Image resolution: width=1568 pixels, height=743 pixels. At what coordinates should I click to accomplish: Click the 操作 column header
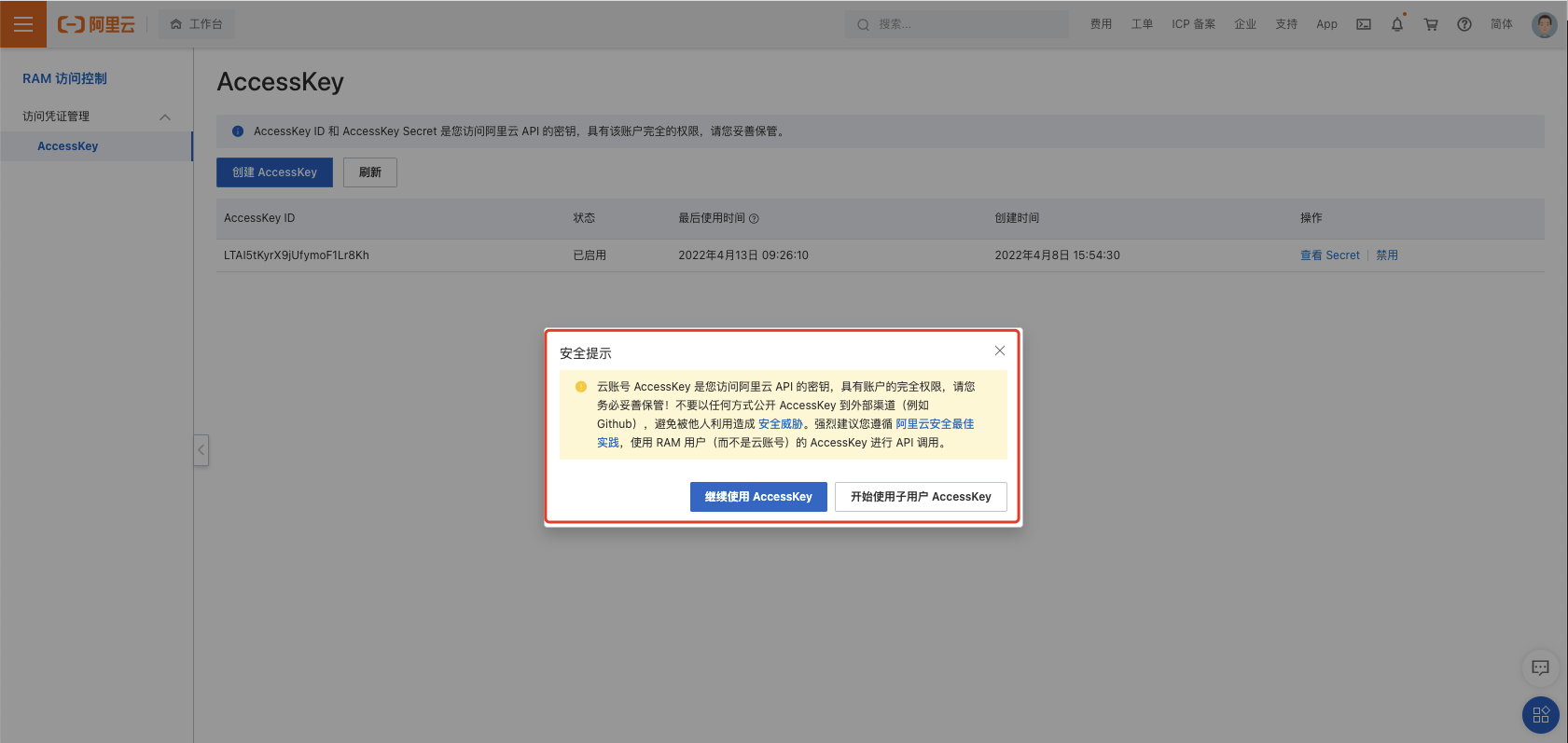click(1311, 218)
